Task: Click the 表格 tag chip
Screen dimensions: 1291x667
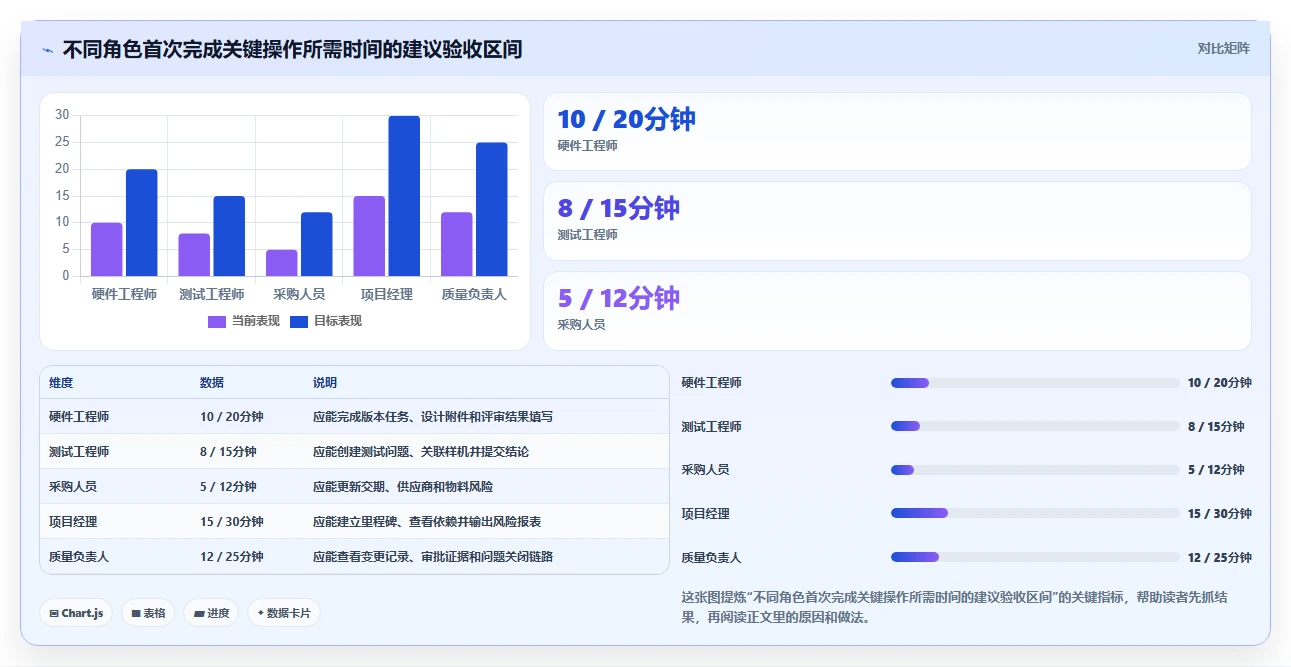Action: (148, 613)
